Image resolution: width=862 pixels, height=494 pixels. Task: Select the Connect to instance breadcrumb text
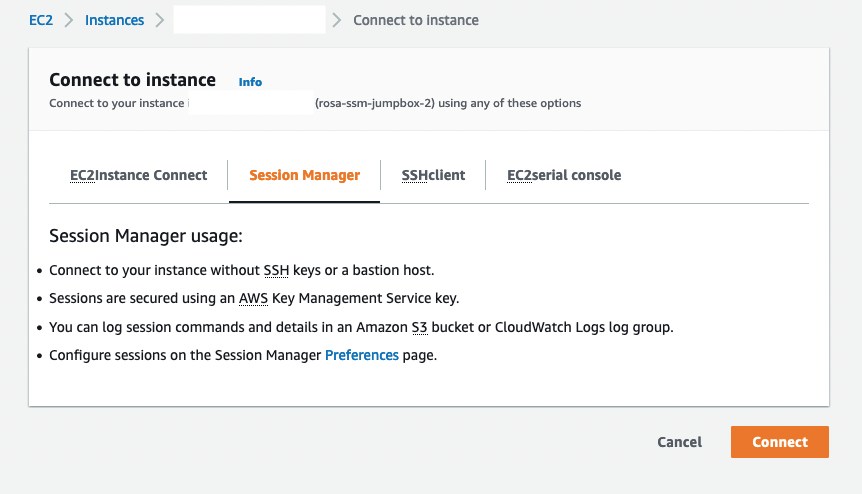click(x=416, y=20)
